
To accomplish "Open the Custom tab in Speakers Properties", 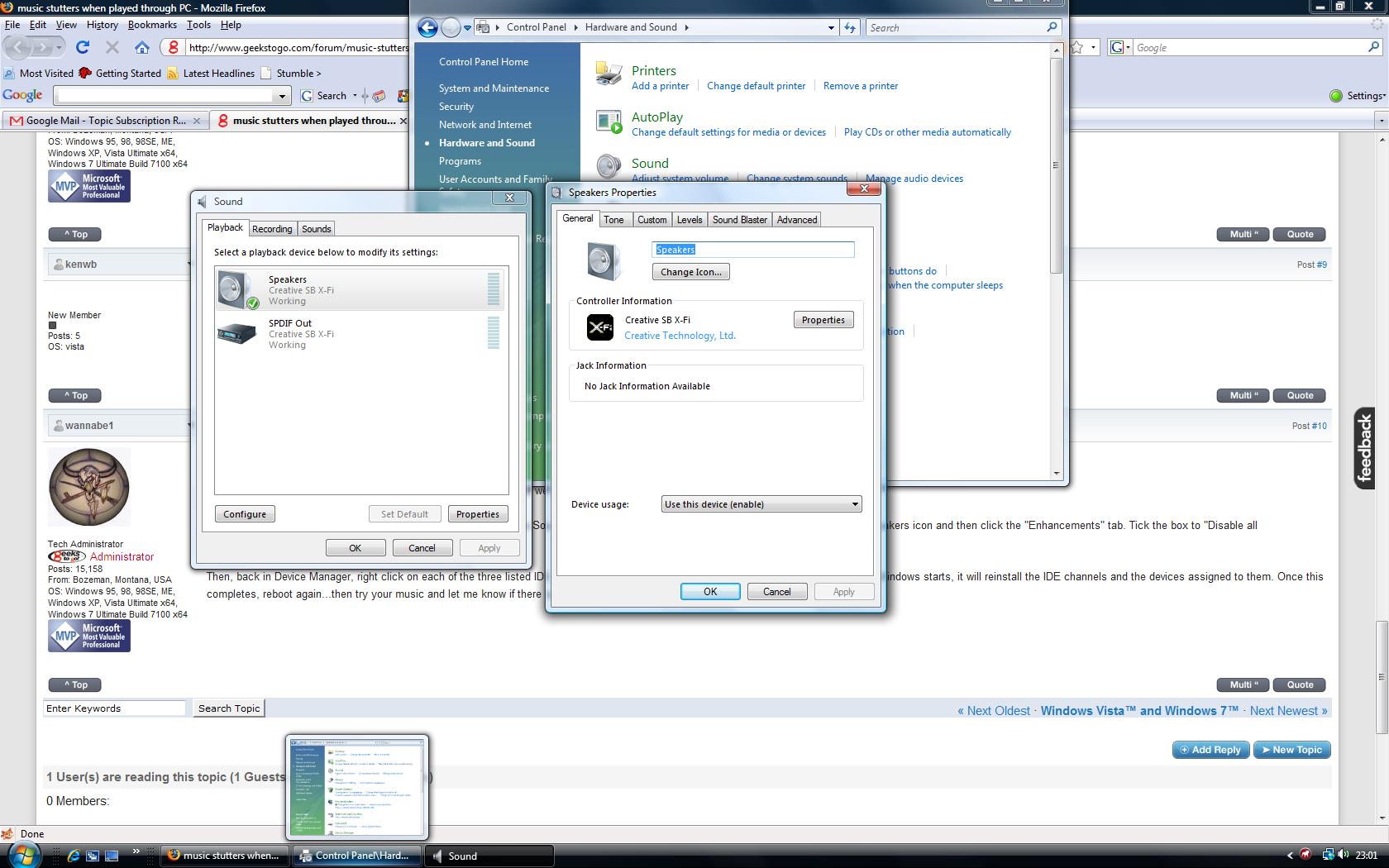I will 652,220.
